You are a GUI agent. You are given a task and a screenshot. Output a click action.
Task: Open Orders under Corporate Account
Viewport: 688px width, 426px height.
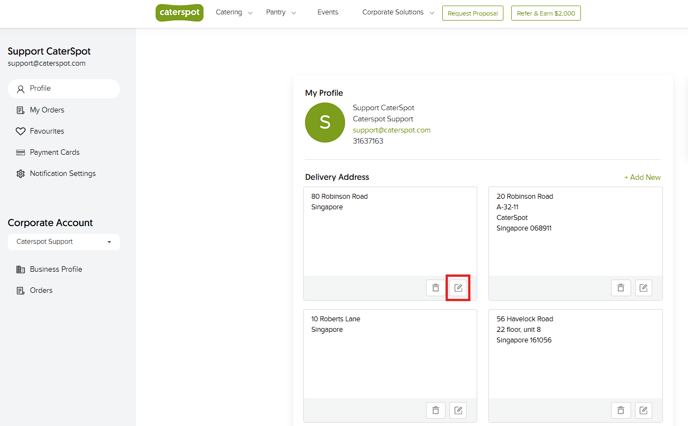[41, 290]
